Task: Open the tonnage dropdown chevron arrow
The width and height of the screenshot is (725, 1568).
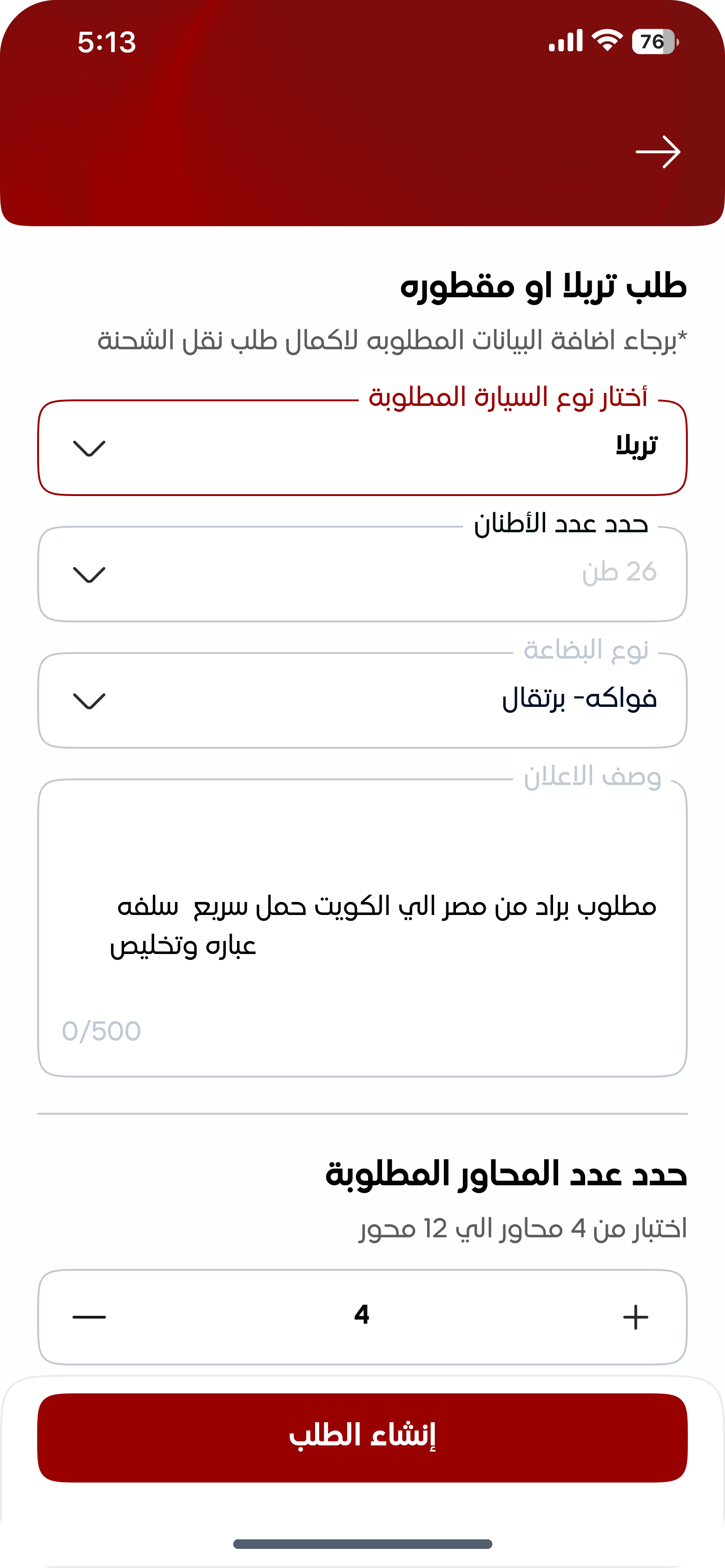Action: 89,575
